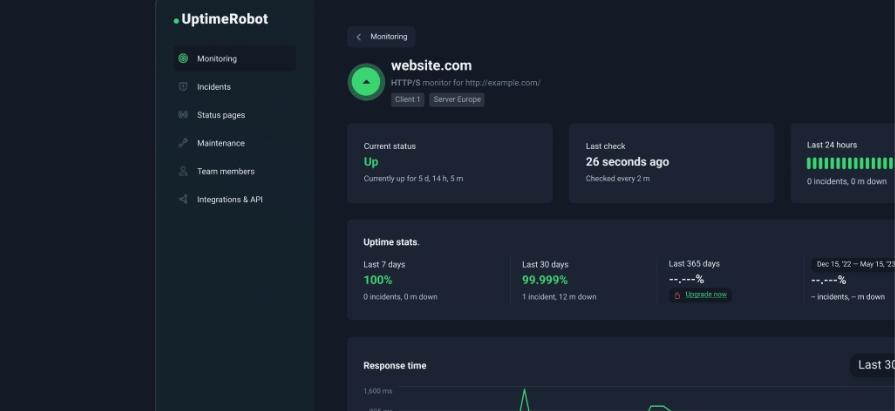The image size is (895, 411).
Task: Click the Response time heading
Action: coord(395,366)
